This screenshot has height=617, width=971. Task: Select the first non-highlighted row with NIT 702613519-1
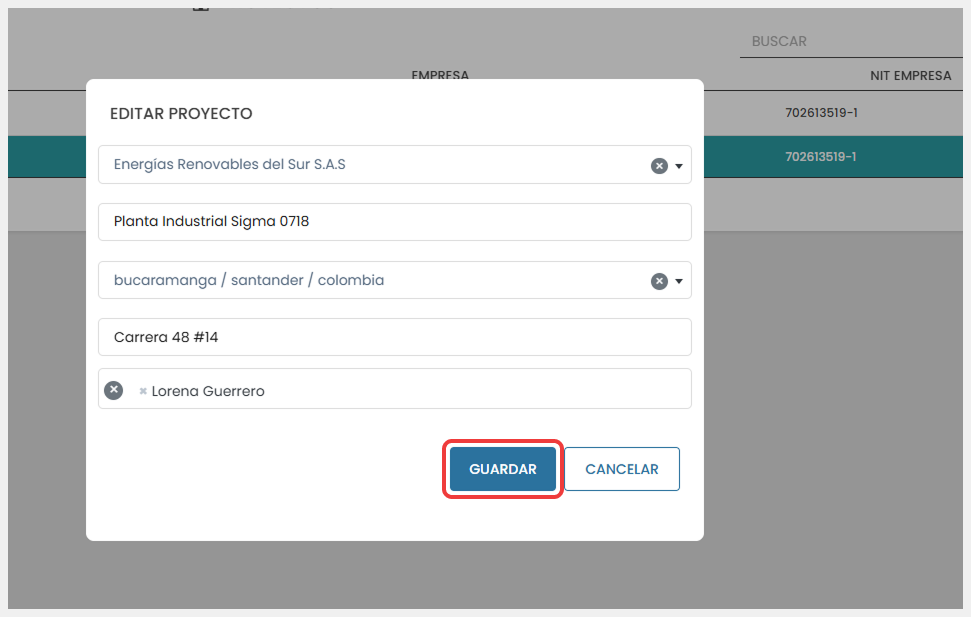point(821,113)
